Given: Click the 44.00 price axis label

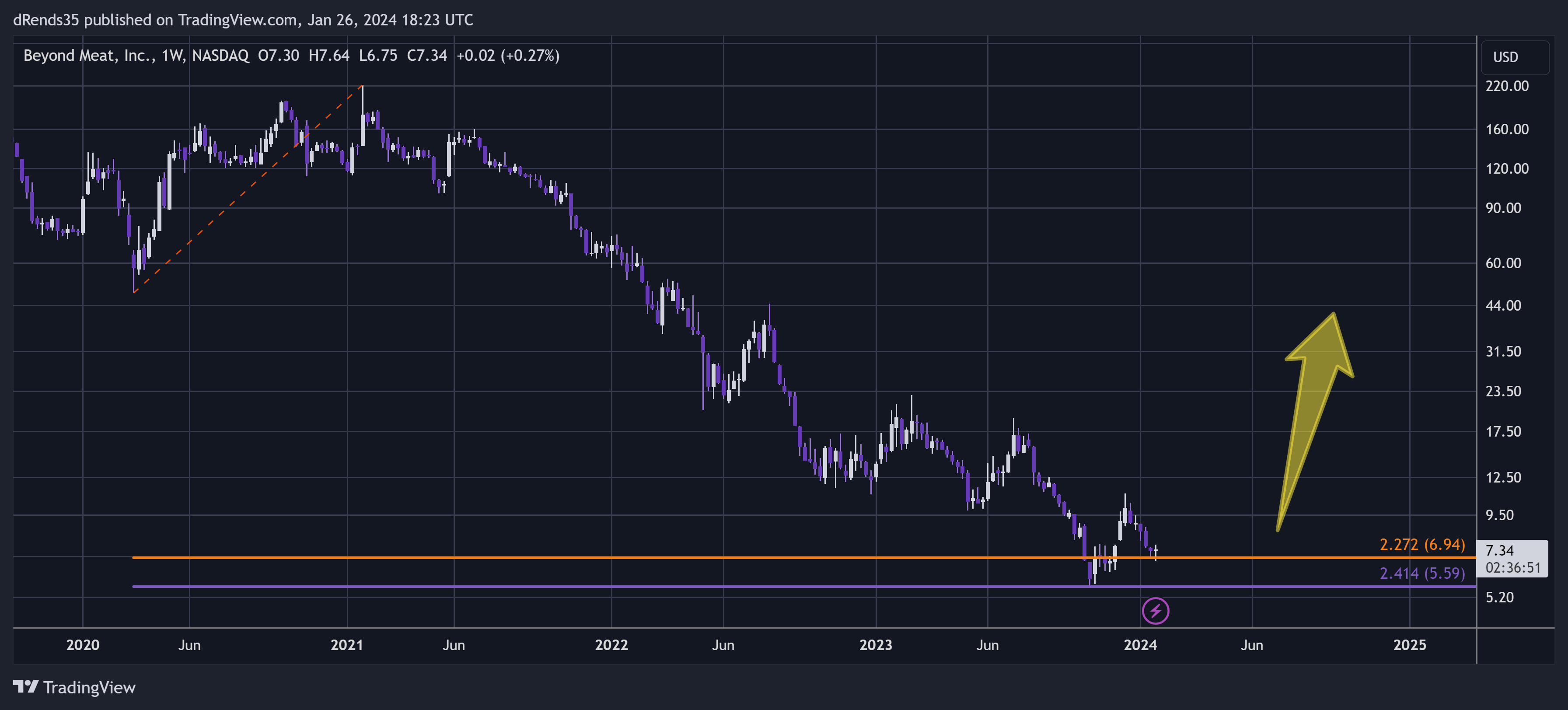Looking at the screenshot, I should [1503, 306].
